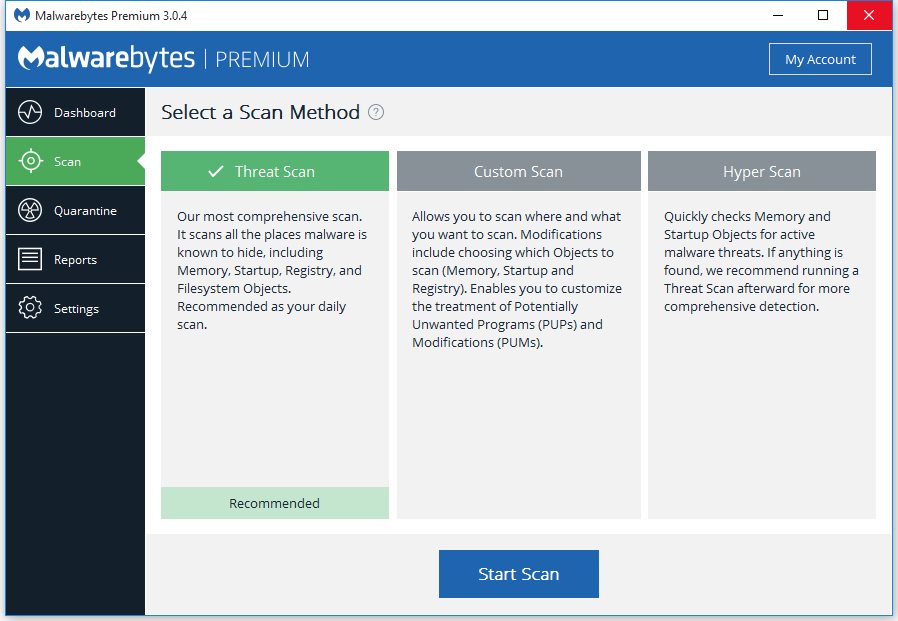Screen dimensions: 898x621
Task: Close the Malwarebytes window
Action: point(869,15)
